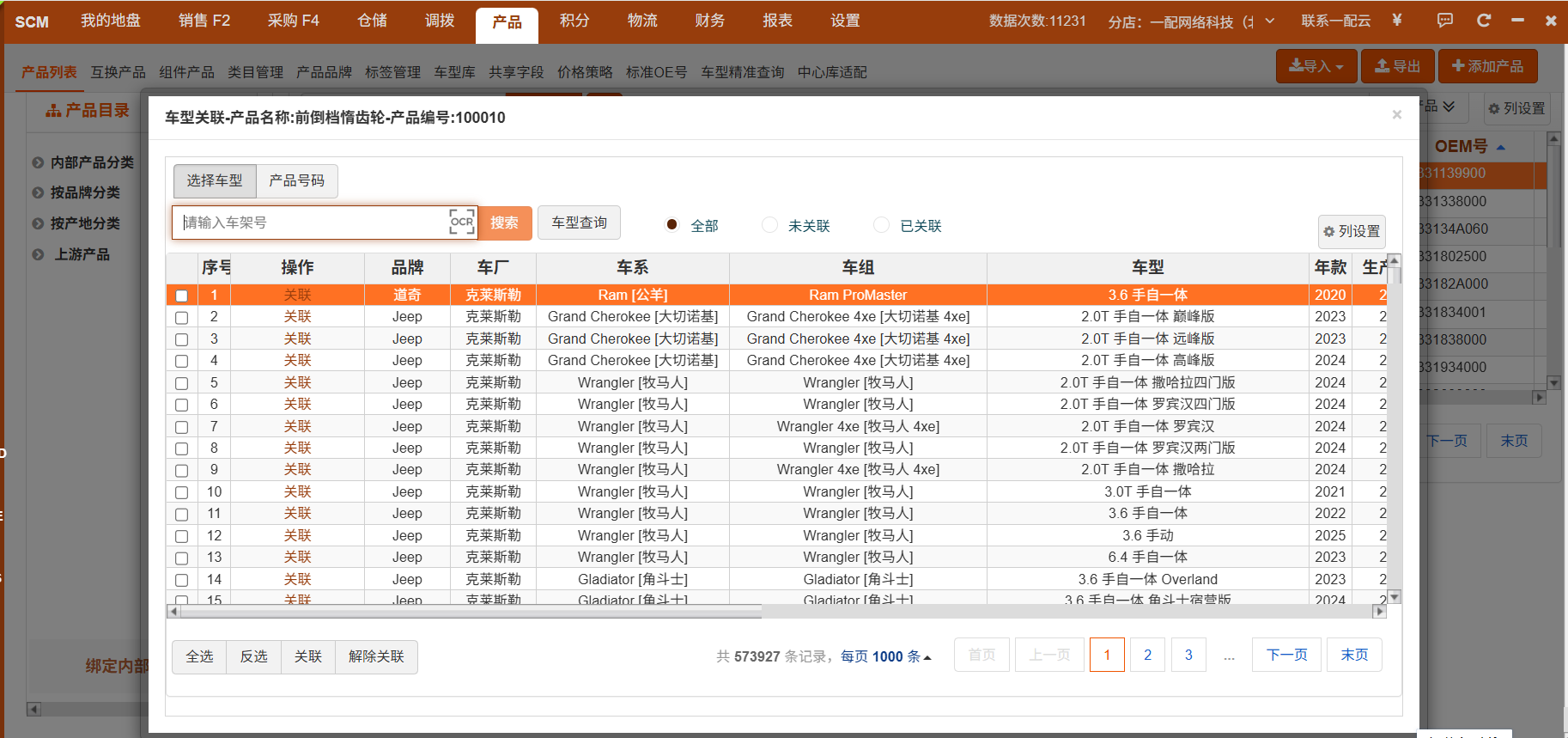
Task: Click the Ram ProMaster cell in row 1
Action: (858, 295)
